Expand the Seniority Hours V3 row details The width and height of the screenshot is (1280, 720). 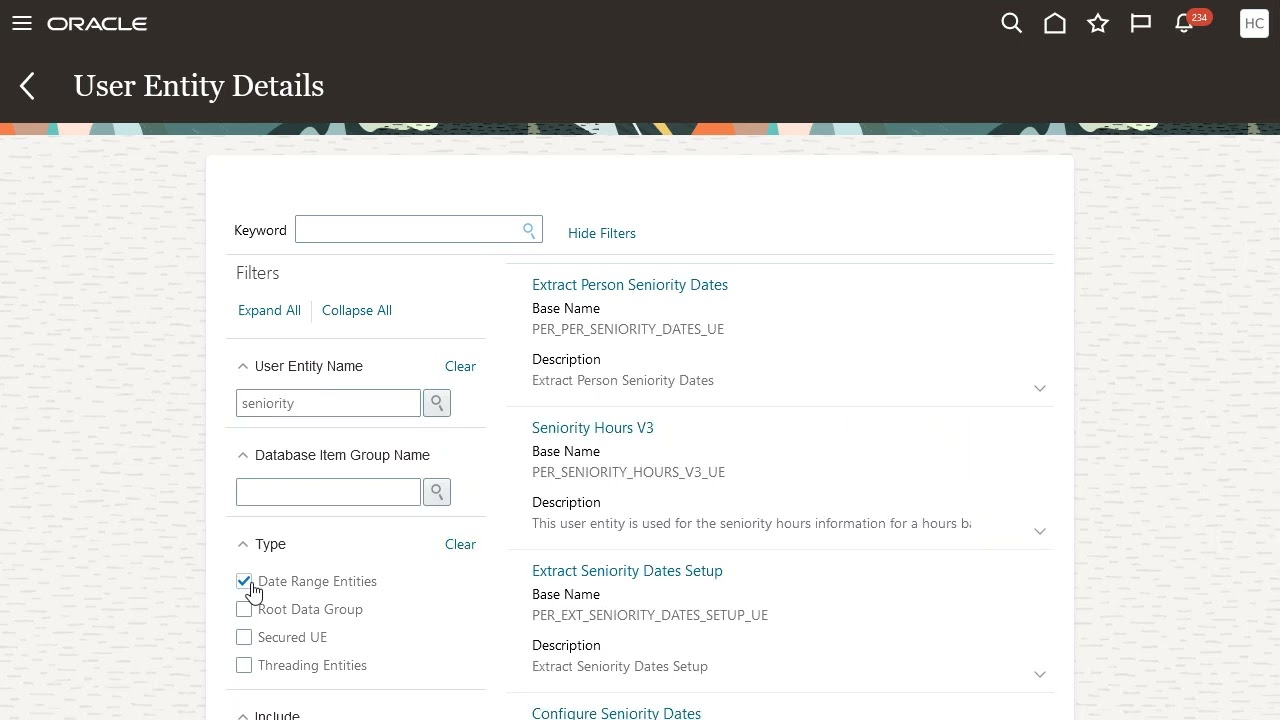(x=1040, y=531)
